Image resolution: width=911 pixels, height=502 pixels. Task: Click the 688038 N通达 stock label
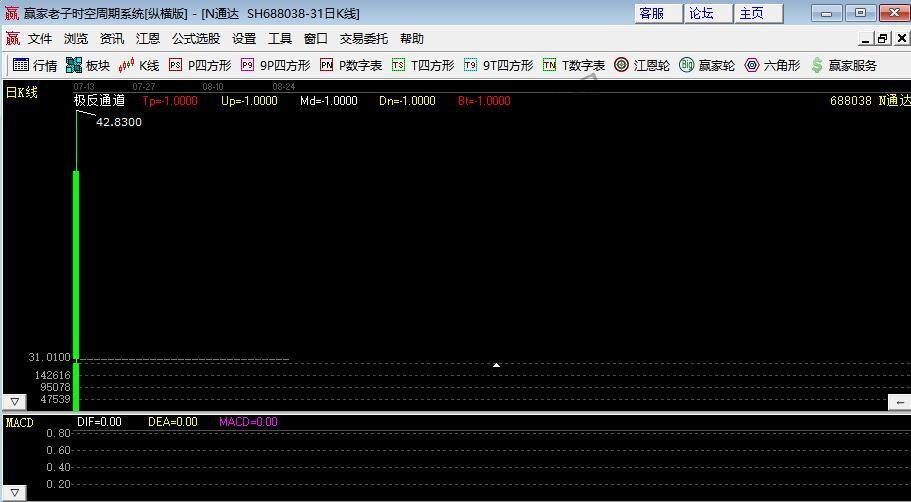pyautogui.click(x=870, y=101)
